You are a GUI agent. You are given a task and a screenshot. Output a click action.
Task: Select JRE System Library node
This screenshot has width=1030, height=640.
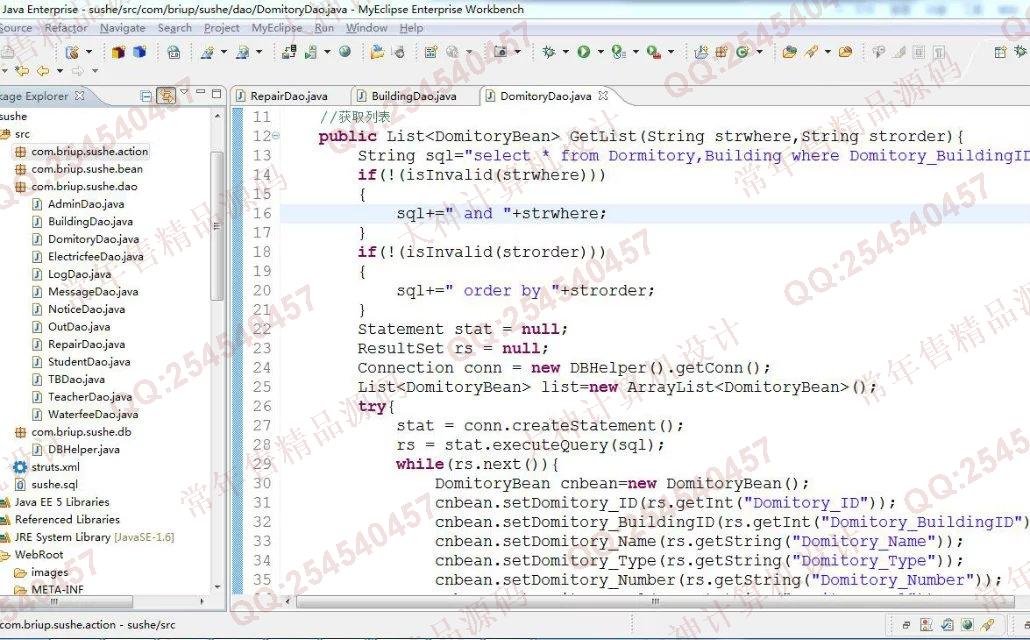[x=94, y=537]
